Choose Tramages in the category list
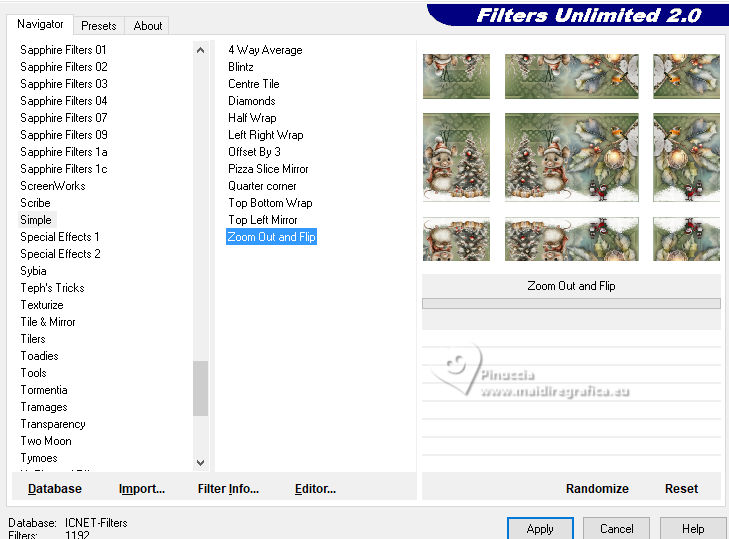 tap(44, 407)
